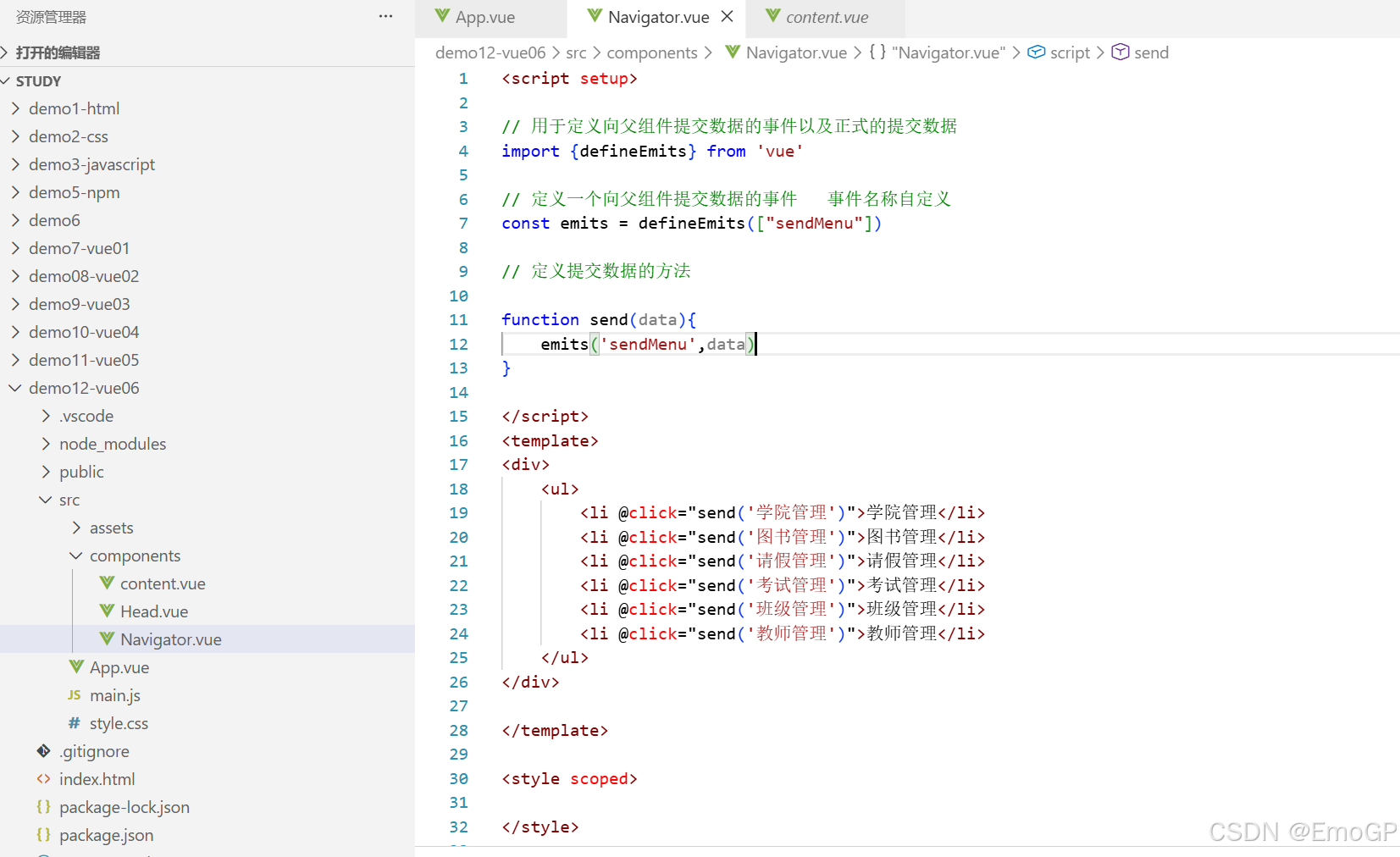Collapse the components folder
1400x857 pixels.
click(x=208, y=556)
